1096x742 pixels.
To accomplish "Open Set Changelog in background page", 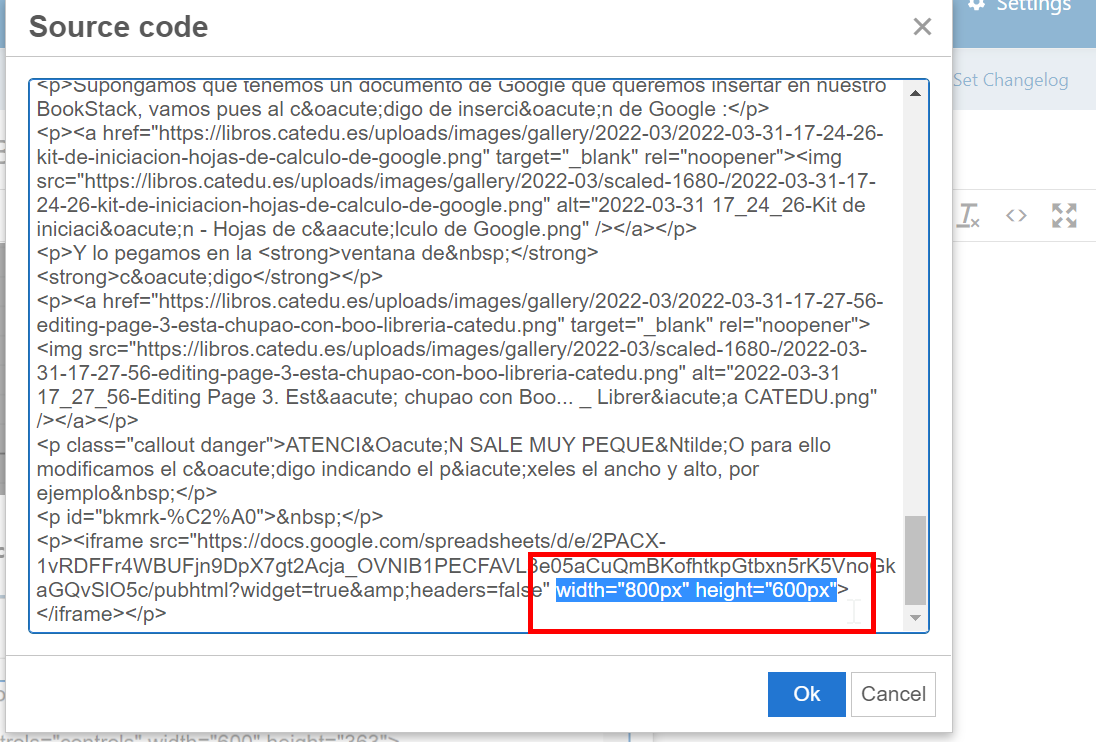I will click(1011, 80).
